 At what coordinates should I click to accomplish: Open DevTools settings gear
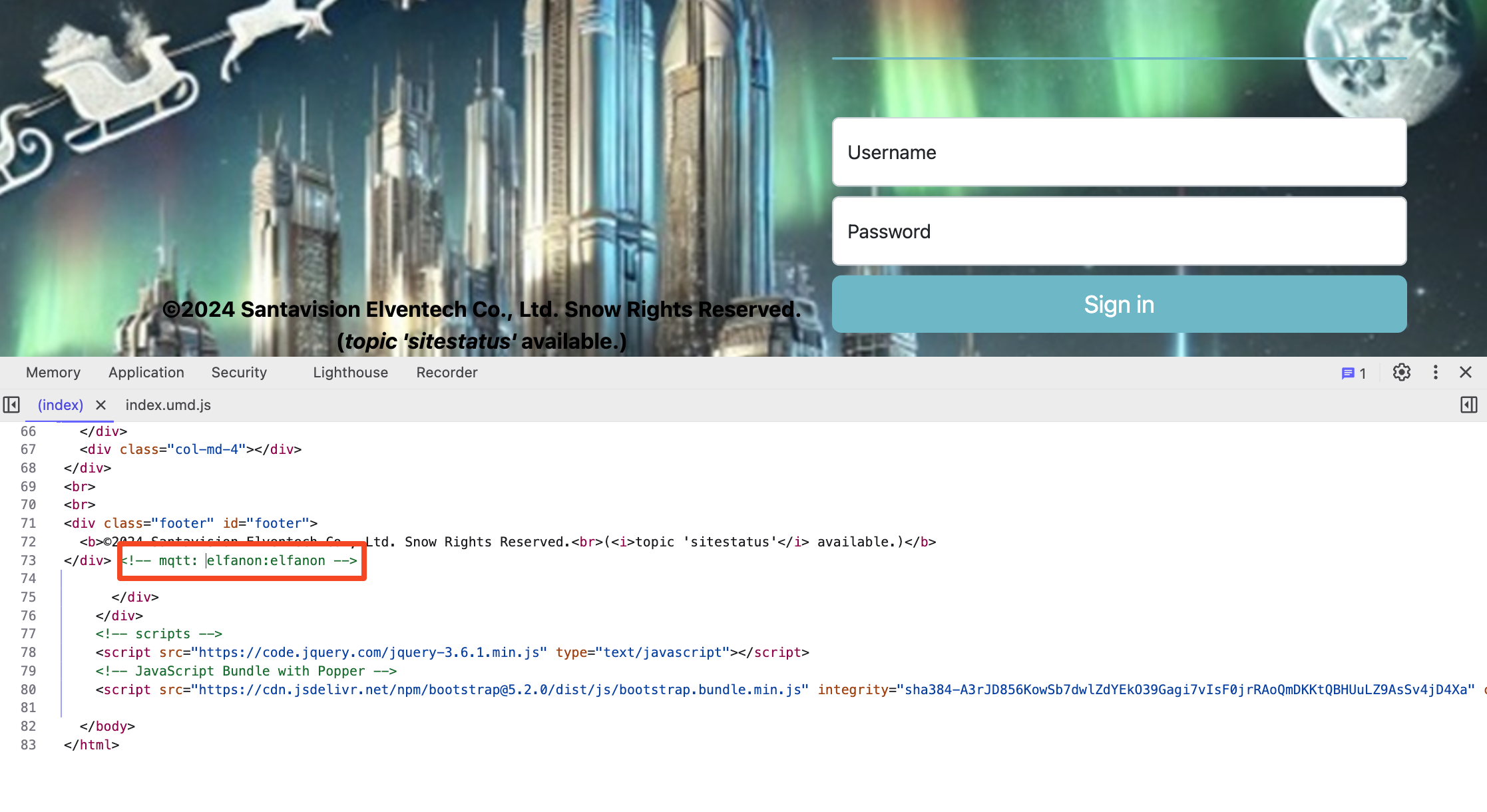pos(1402,373)
